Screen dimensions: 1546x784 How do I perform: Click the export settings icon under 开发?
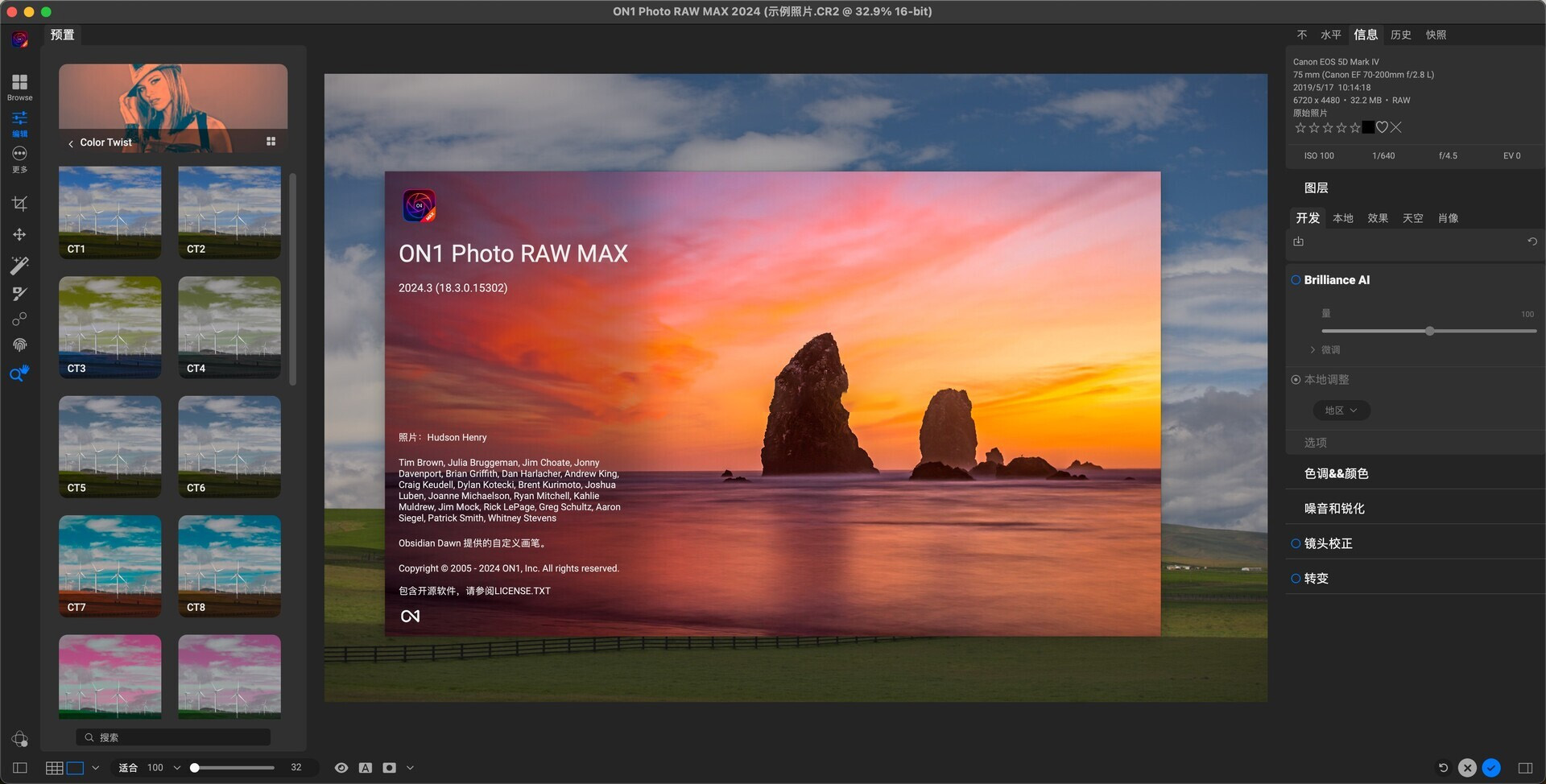pos(1298,241)
